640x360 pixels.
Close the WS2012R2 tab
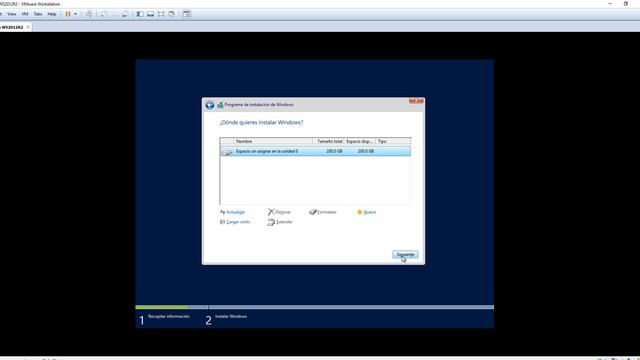28,27
